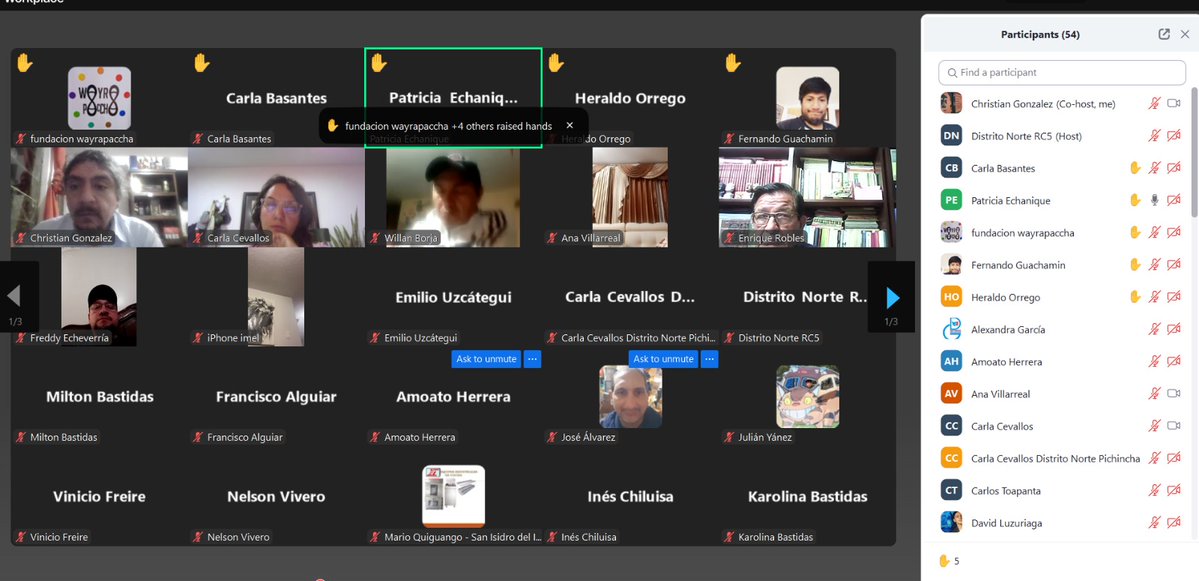Click the Participants (54) panel title
Viewport: 1199px width, 581px height.
1040,34
